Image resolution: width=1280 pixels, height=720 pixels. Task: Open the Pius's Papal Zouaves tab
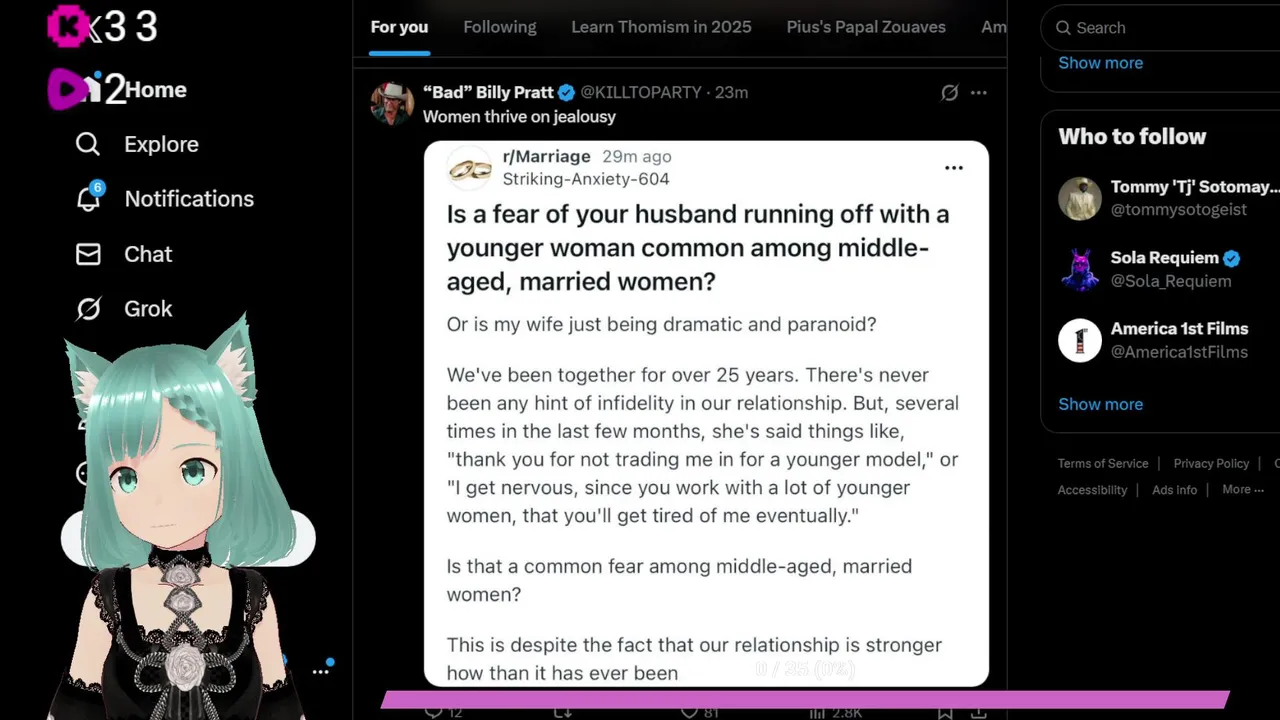pos(866,27)
